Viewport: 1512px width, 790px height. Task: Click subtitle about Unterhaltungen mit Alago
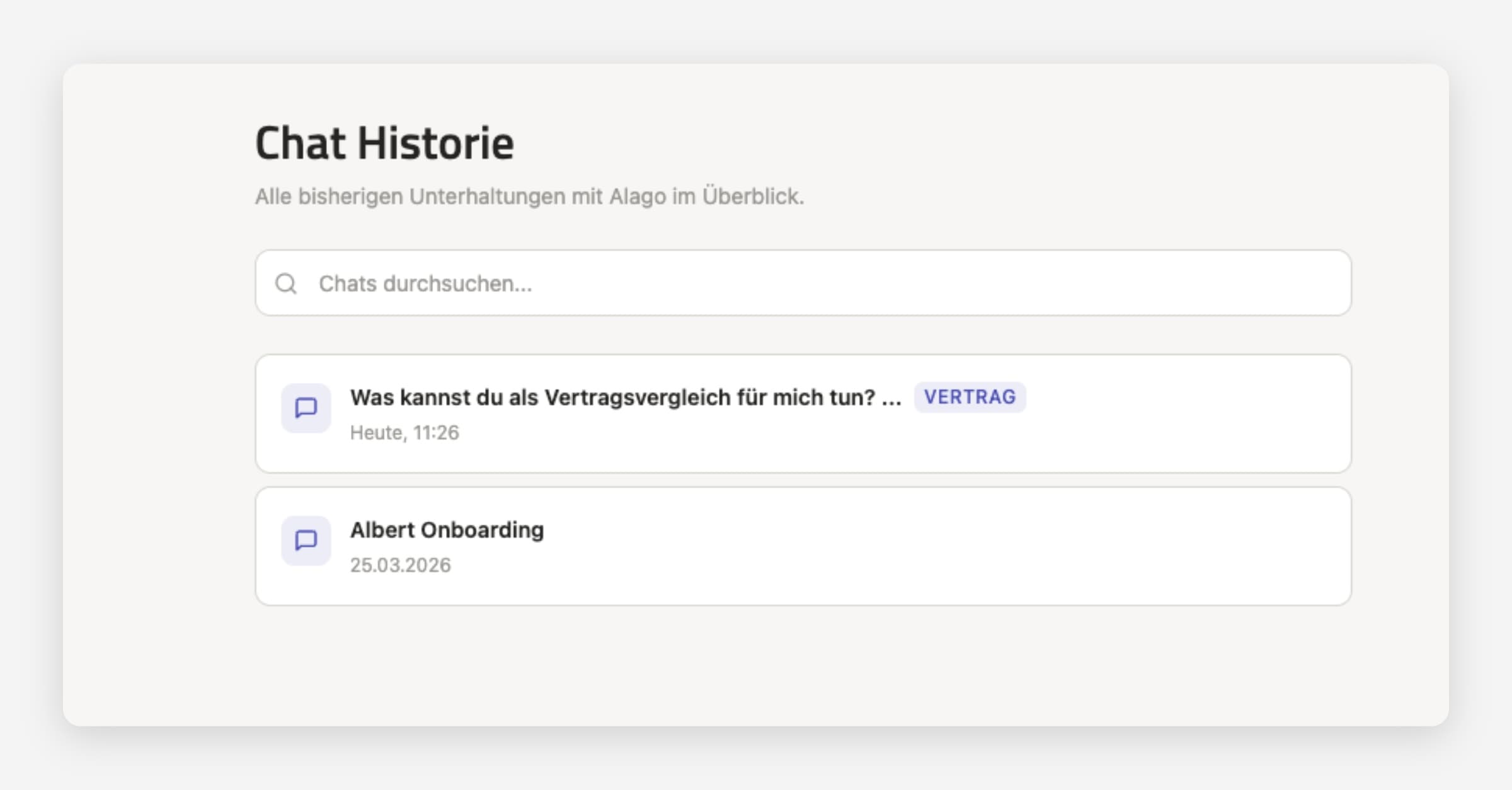[x=529, y=197]
